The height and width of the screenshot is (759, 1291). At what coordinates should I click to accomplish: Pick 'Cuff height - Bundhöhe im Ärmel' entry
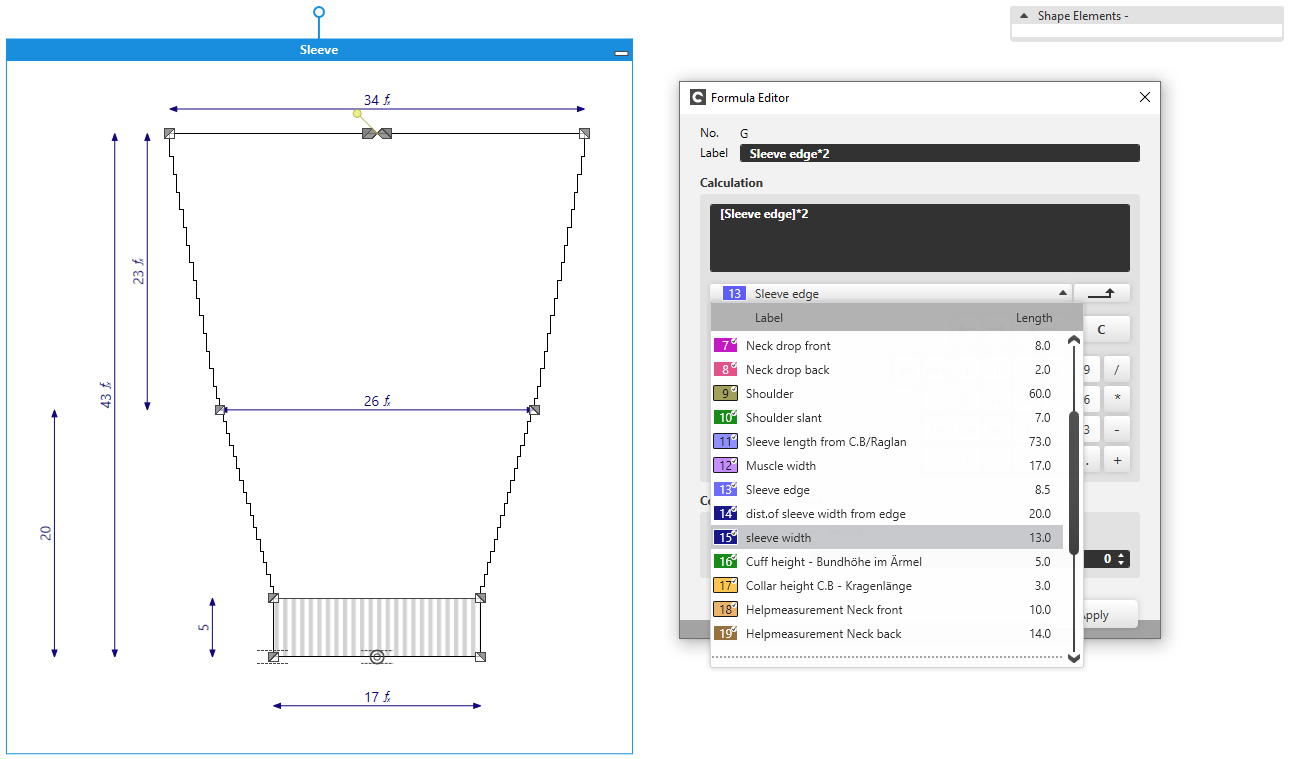coord(833,562)
